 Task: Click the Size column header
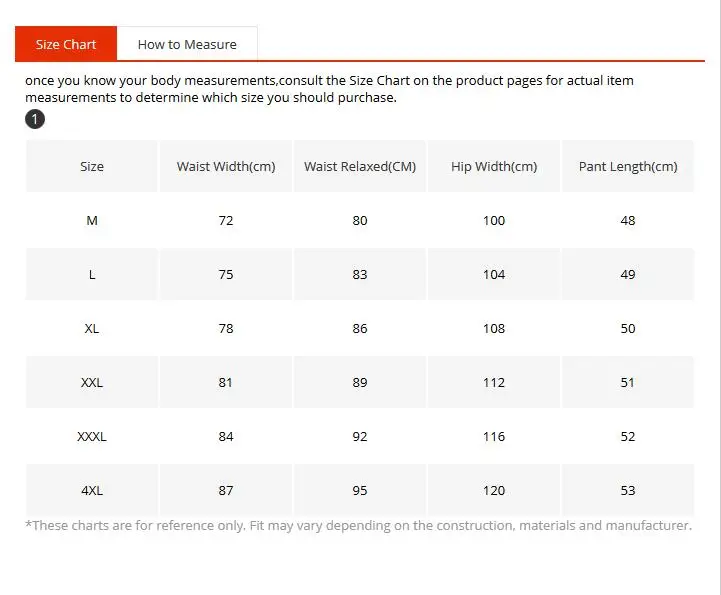pos(92,167)
